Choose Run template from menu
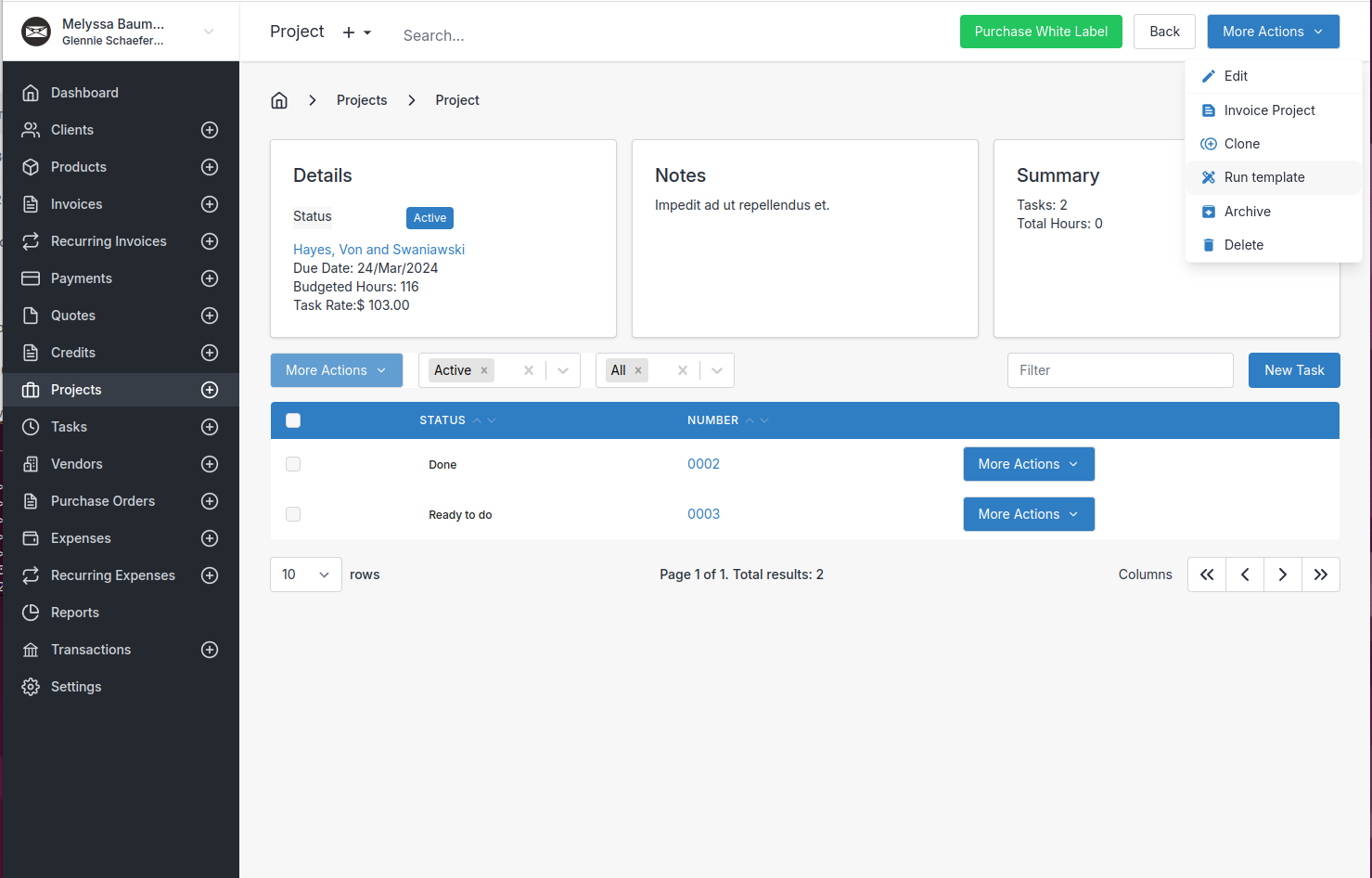This screenshot has height=878, width=1372. [x=1263, y=177]
